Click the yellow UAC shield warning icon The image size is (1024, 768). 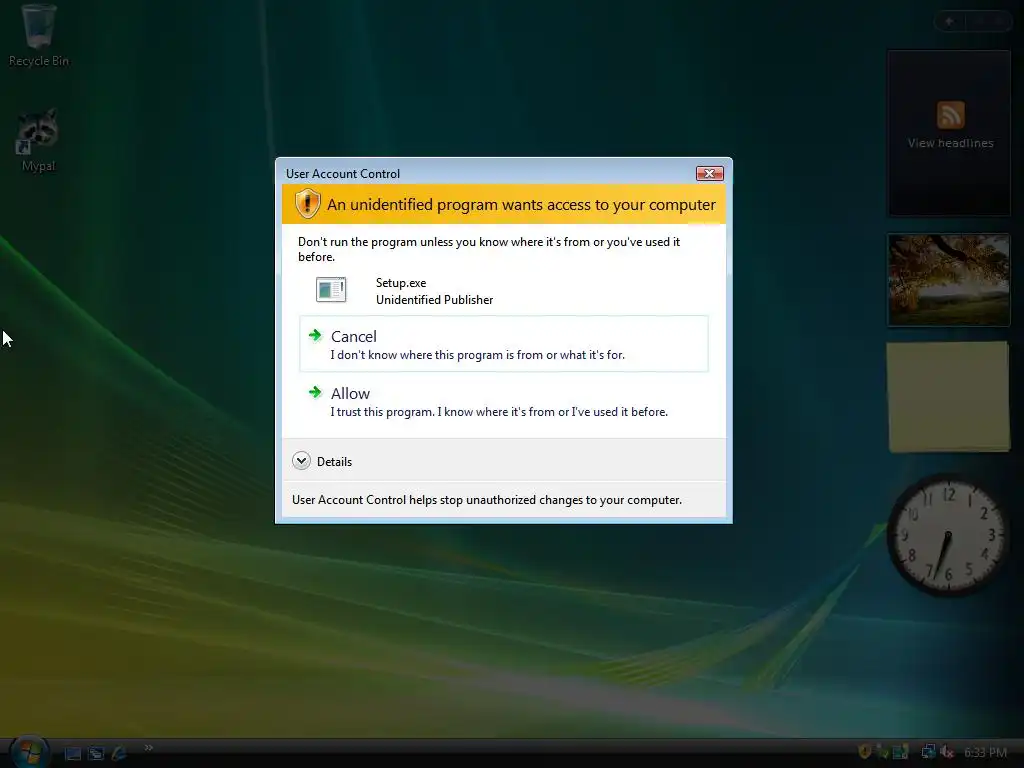coord(307,204)
